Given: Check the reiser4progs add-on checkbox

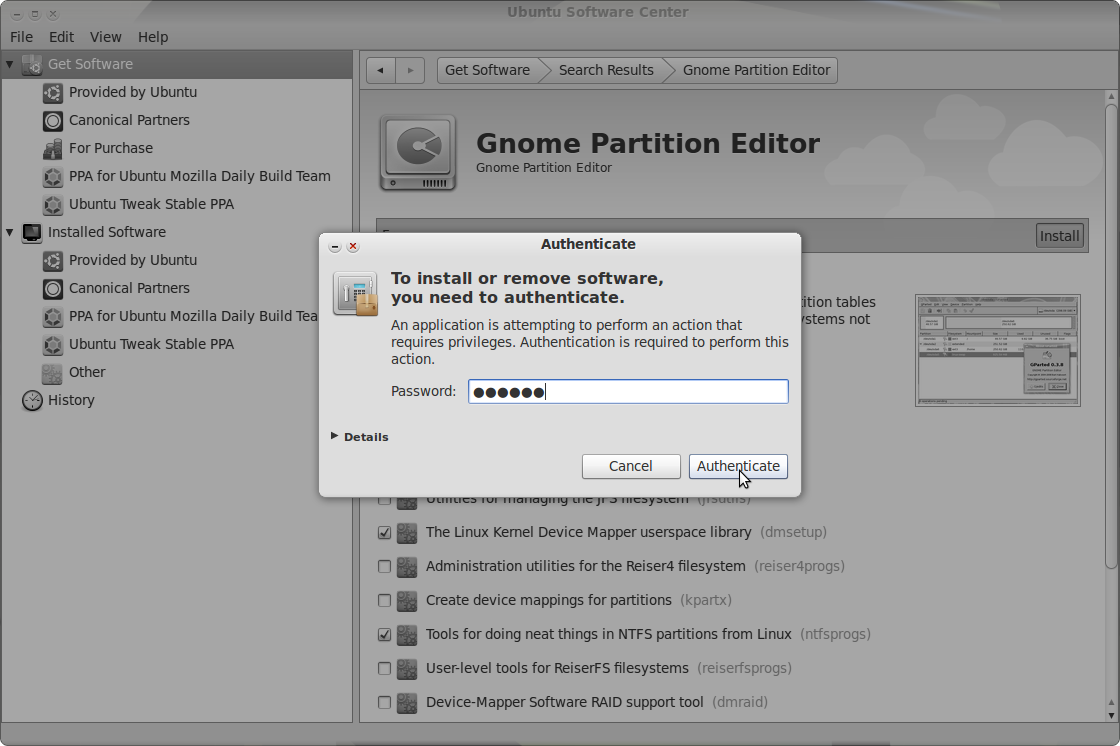Looking at the screenshot, I should tap(384, 567).
